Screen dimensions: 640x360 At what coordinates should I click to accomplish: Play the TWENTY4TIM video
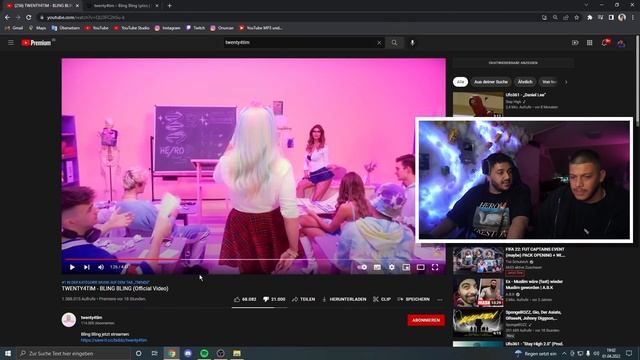coord(72,267)
